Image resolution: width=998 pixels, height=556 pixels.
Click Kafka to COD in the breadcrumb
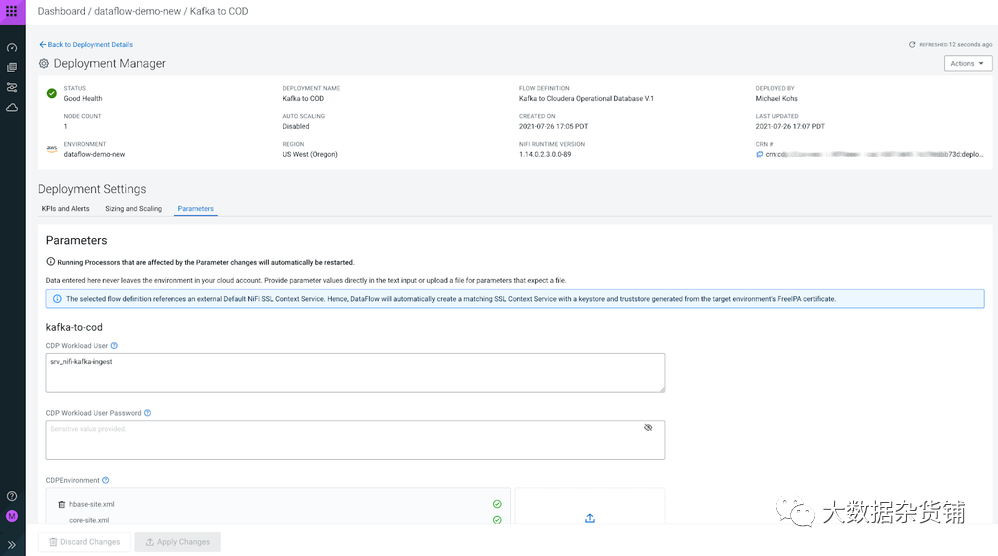tap(219, 11)
